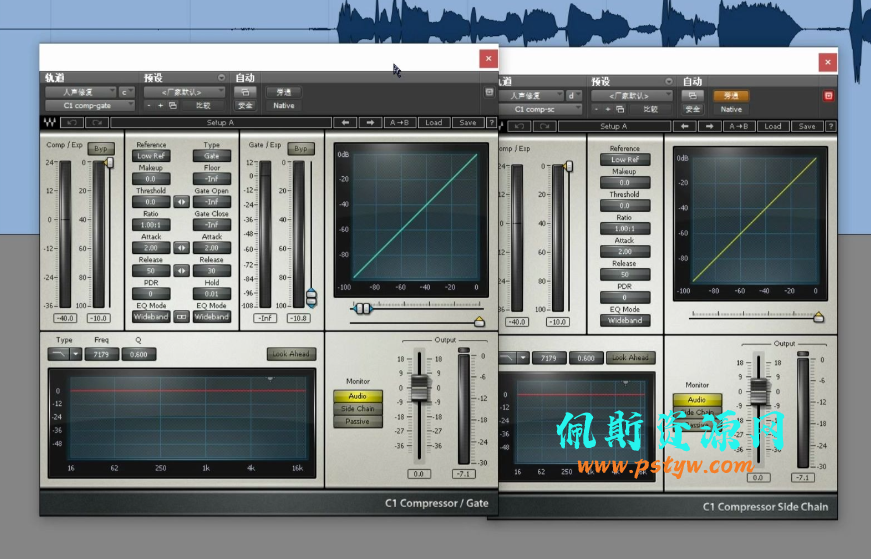
Task: Click target square icon at comp-gate header right
Action: click(x=489, y=92)
